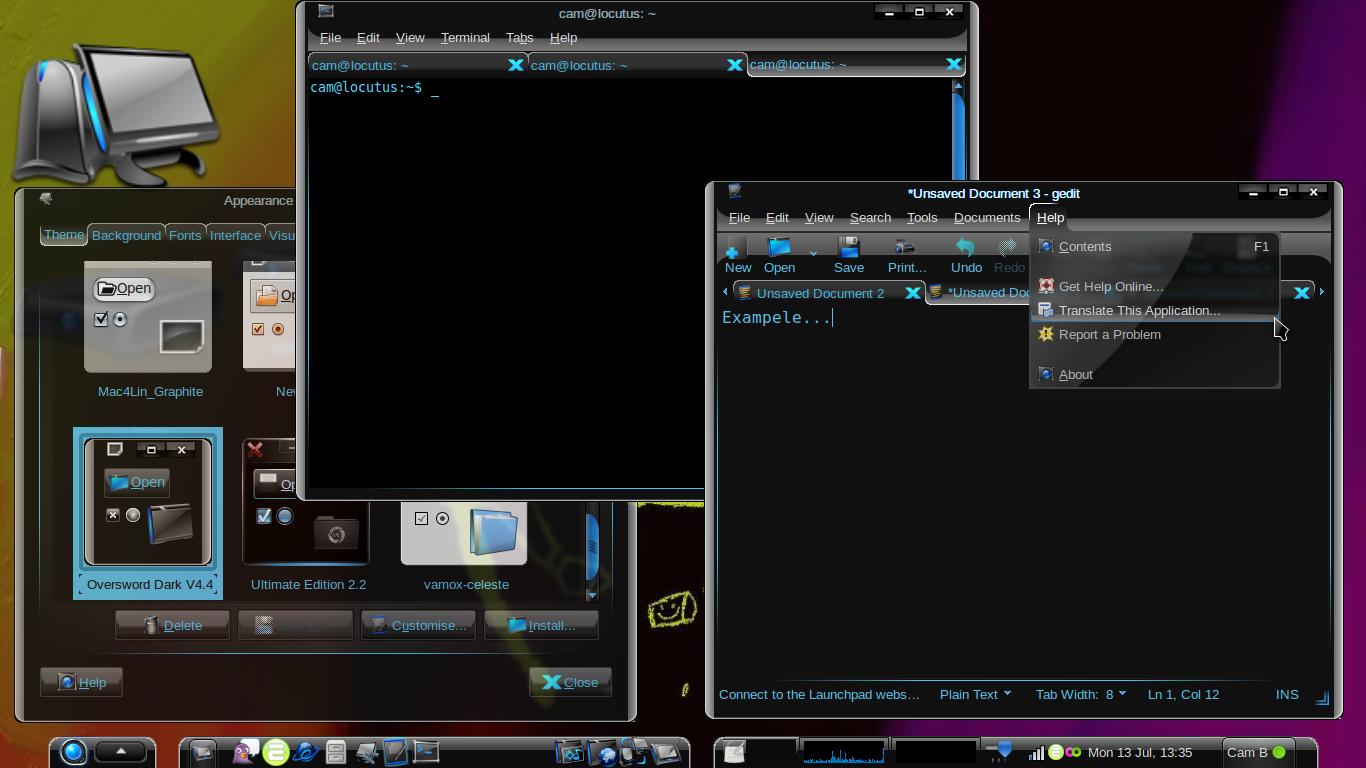
Task: Click scroll-down arrow of theme list
Action: tap(592, 595)
